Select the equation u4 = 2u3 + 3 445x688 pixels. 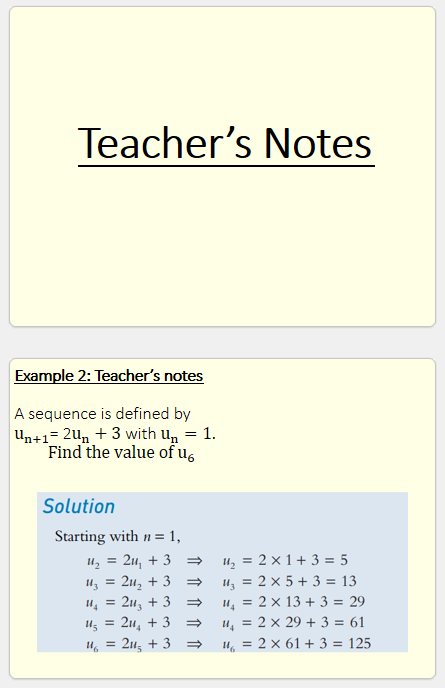[x=129, y=602]
